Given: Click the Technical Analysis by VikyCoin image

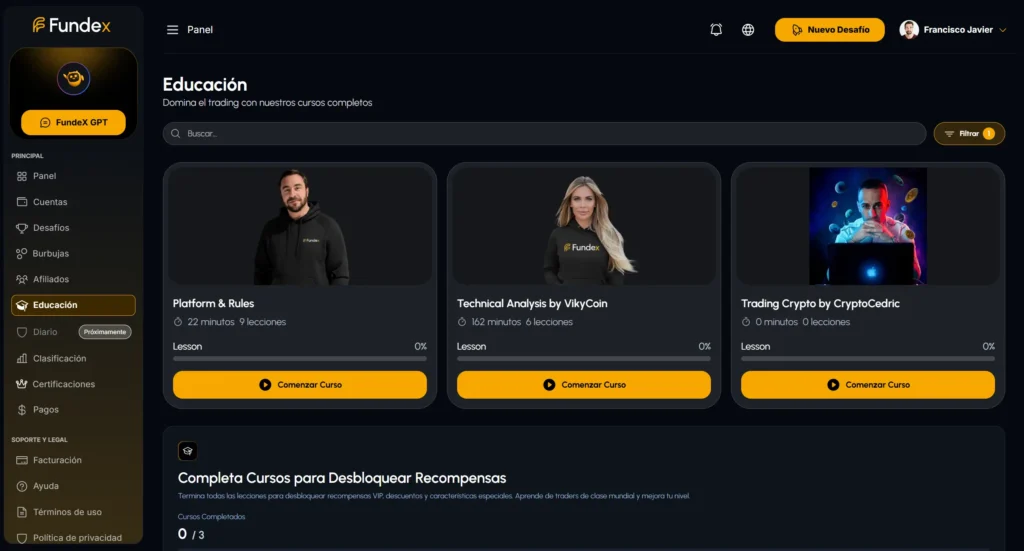Looking at the screenshot, I should click(584, 226).
